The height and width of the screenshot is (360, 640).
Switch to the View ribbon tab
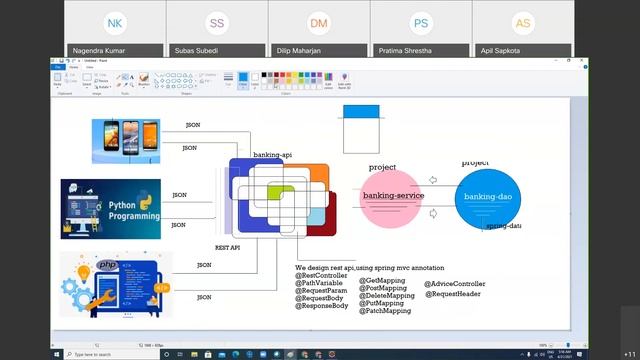[x=90, y=67]
